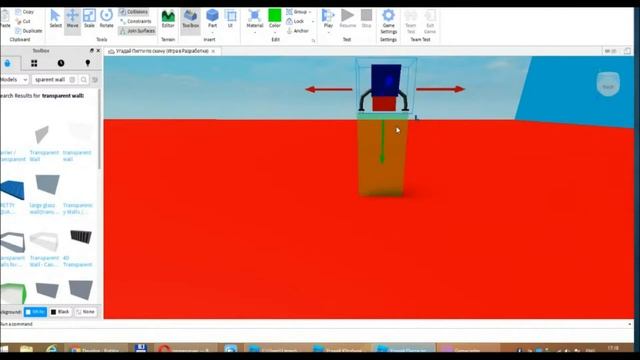This screenshot has height=360, width=640.
Task: Open the Group dropdown arrow
Action: tap(310, 12)
